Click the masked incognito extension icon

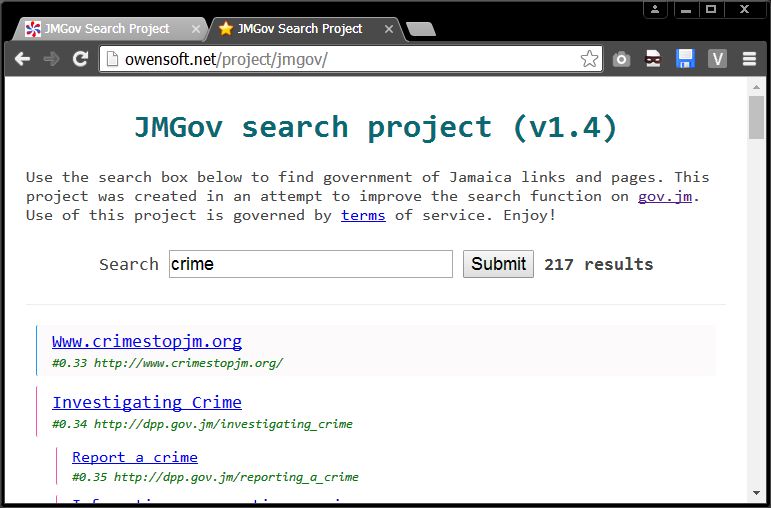pyautogui.click(x=653, y=59)
